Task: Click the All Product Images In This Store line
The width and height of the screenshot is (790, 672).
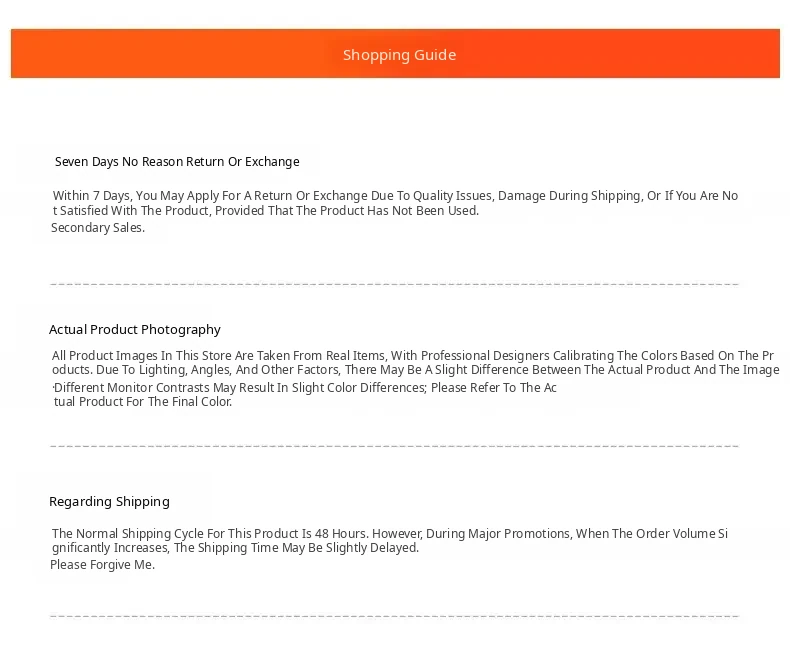Action: 413,356
